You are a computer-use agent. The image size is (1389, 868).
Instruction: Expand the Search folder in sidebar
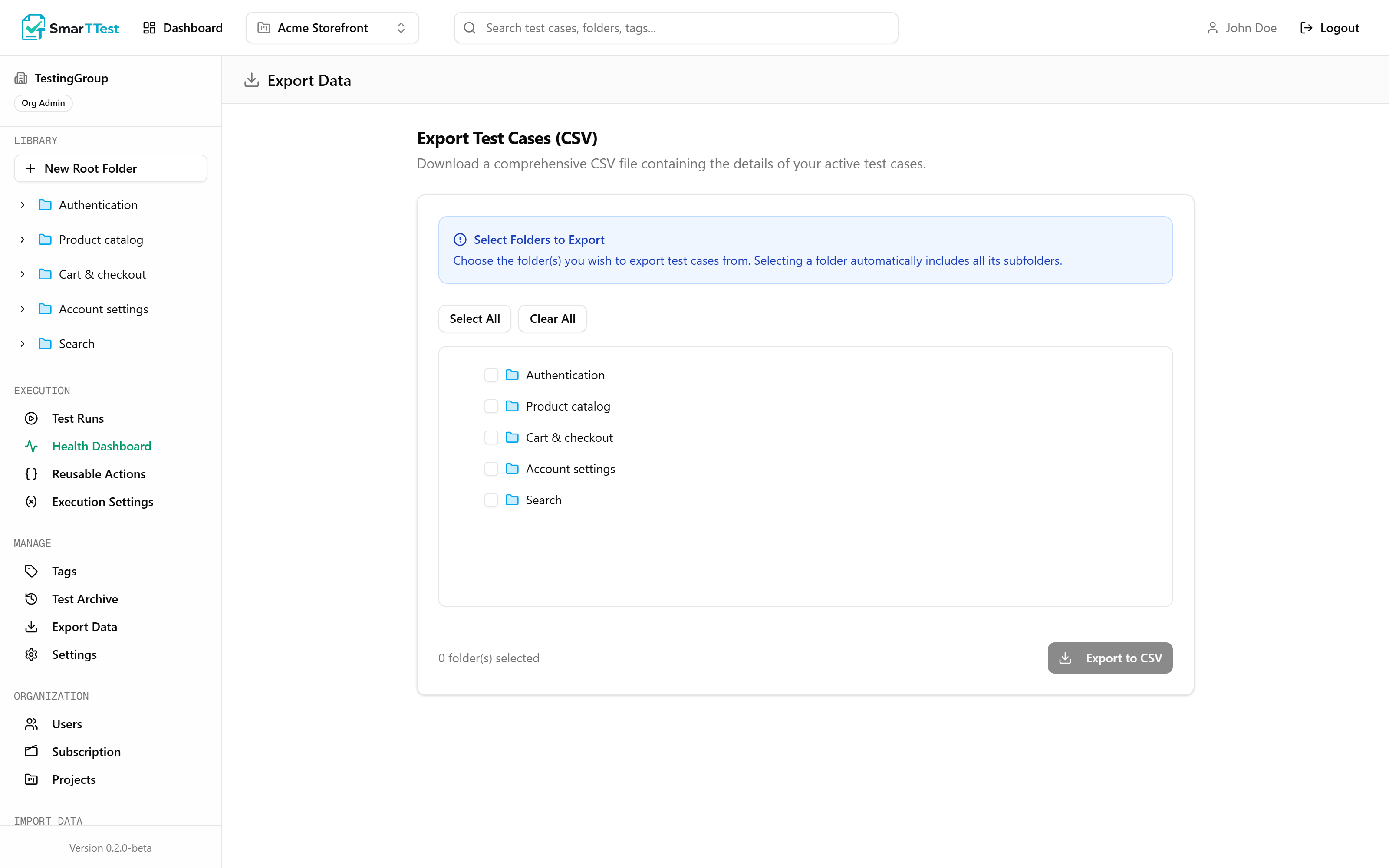click(23, 344)
